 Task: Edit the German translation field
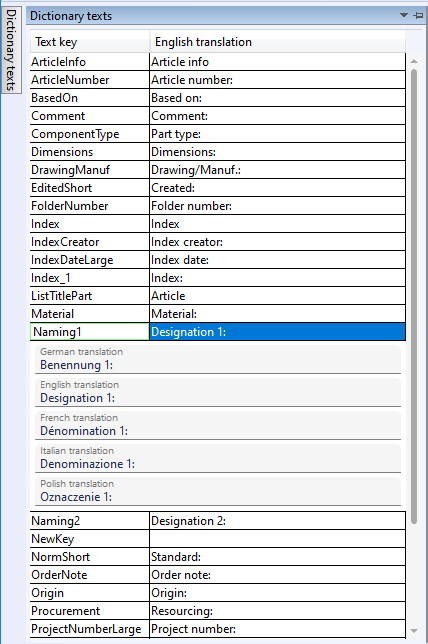218,359
